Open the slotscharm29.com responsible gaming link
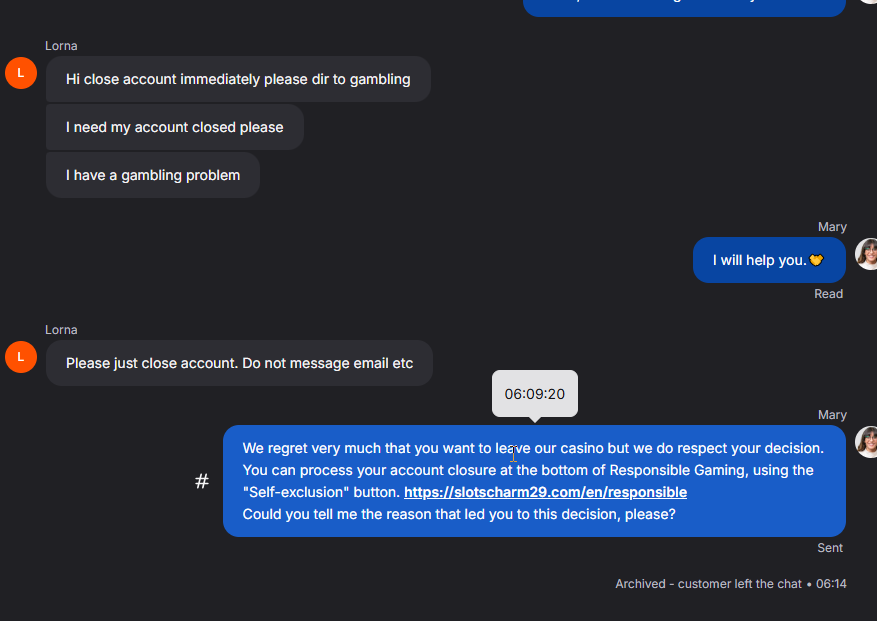 point(545,492)
